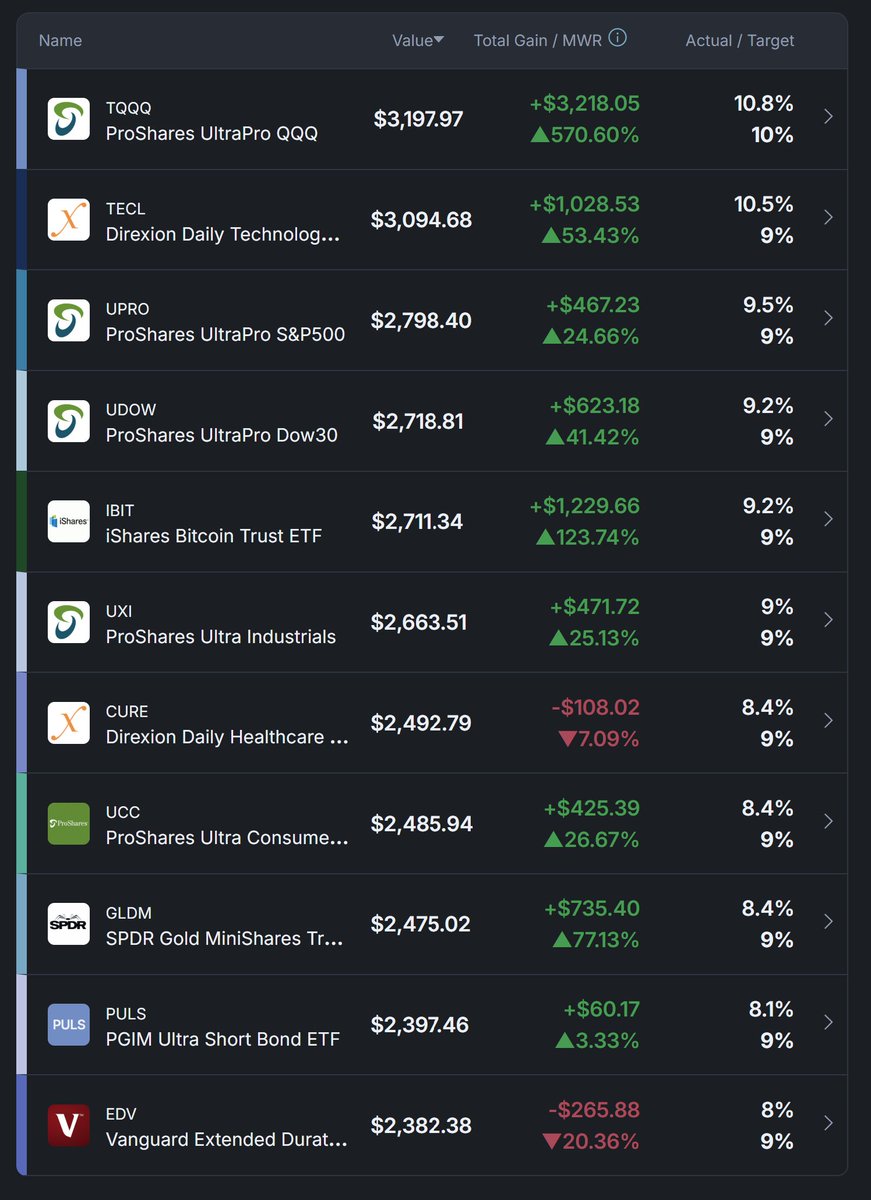Click the +$3,218.05 total gain
The image size is (871, 1200).
tap(585, 104)
